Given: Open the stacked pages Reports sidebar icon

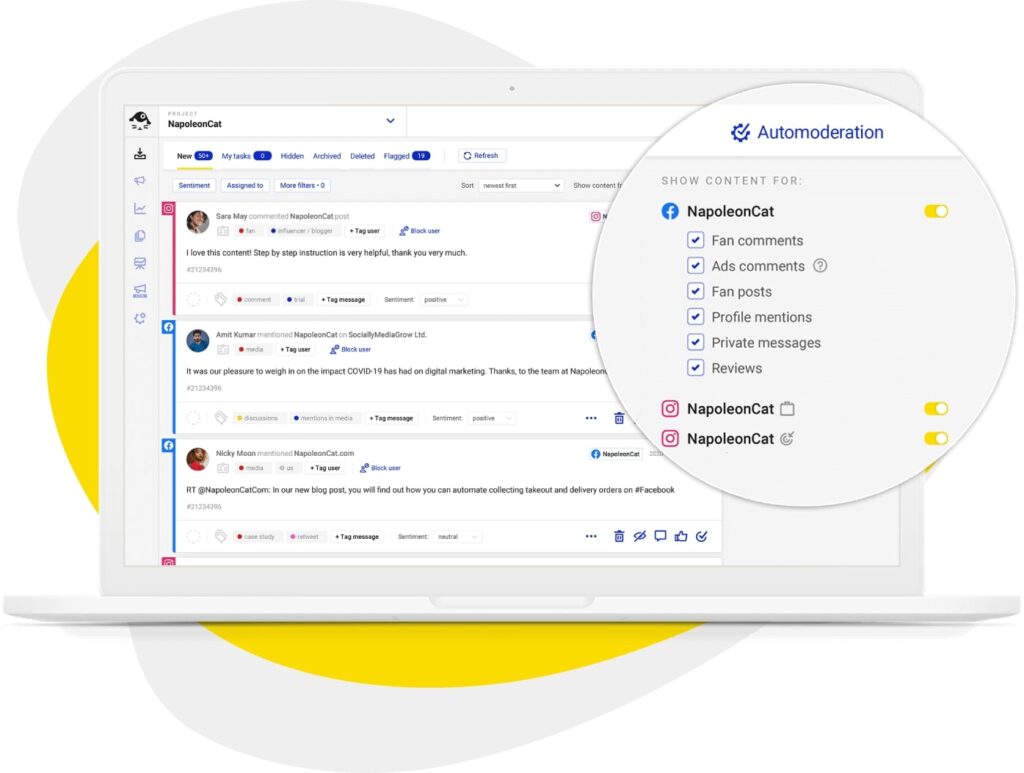Looking at the screenshot, I should point(140,236).
